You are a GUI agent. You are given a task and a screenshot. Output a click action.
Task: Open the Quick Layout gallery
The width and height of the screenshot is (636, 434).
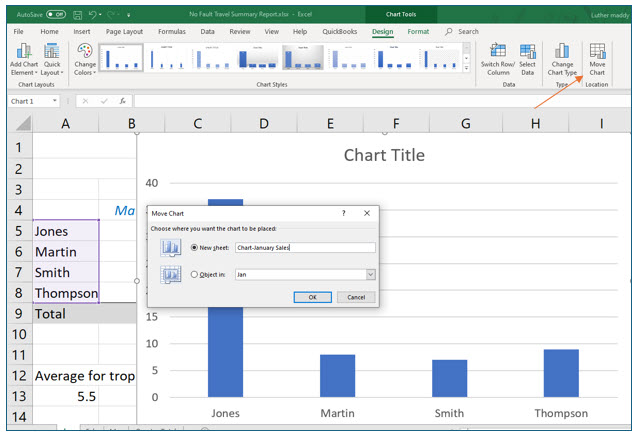[52, 59]
